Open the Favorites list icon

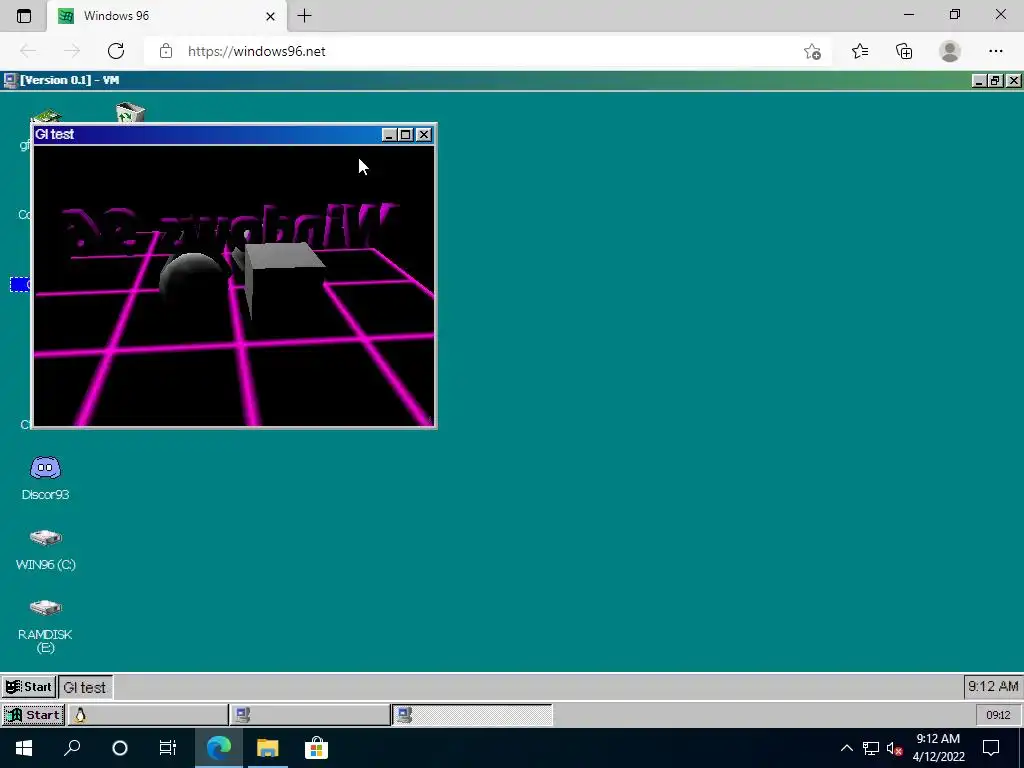[x=859, y=51]
